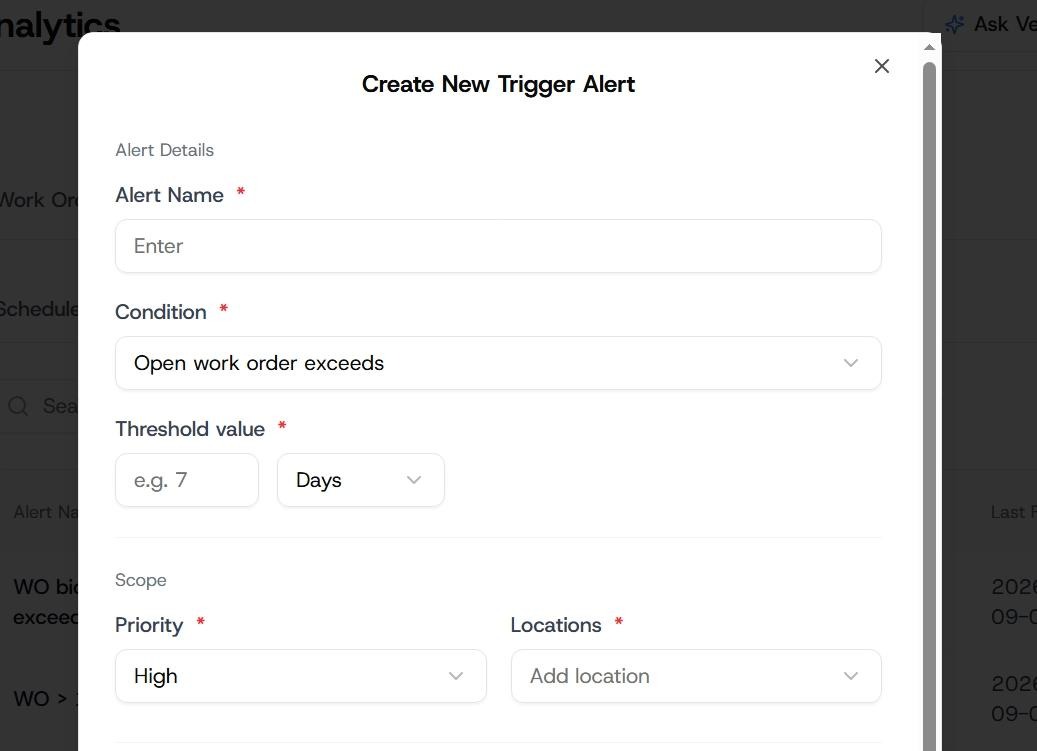The height and width of the screenshot is (751, 1037).
Task: Click the search magnifier icon behind dialog
Action: point(18,406)
